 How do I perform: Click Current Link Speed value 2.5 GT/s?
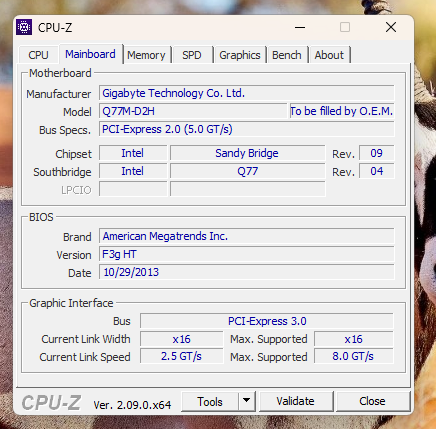[182, 356]
